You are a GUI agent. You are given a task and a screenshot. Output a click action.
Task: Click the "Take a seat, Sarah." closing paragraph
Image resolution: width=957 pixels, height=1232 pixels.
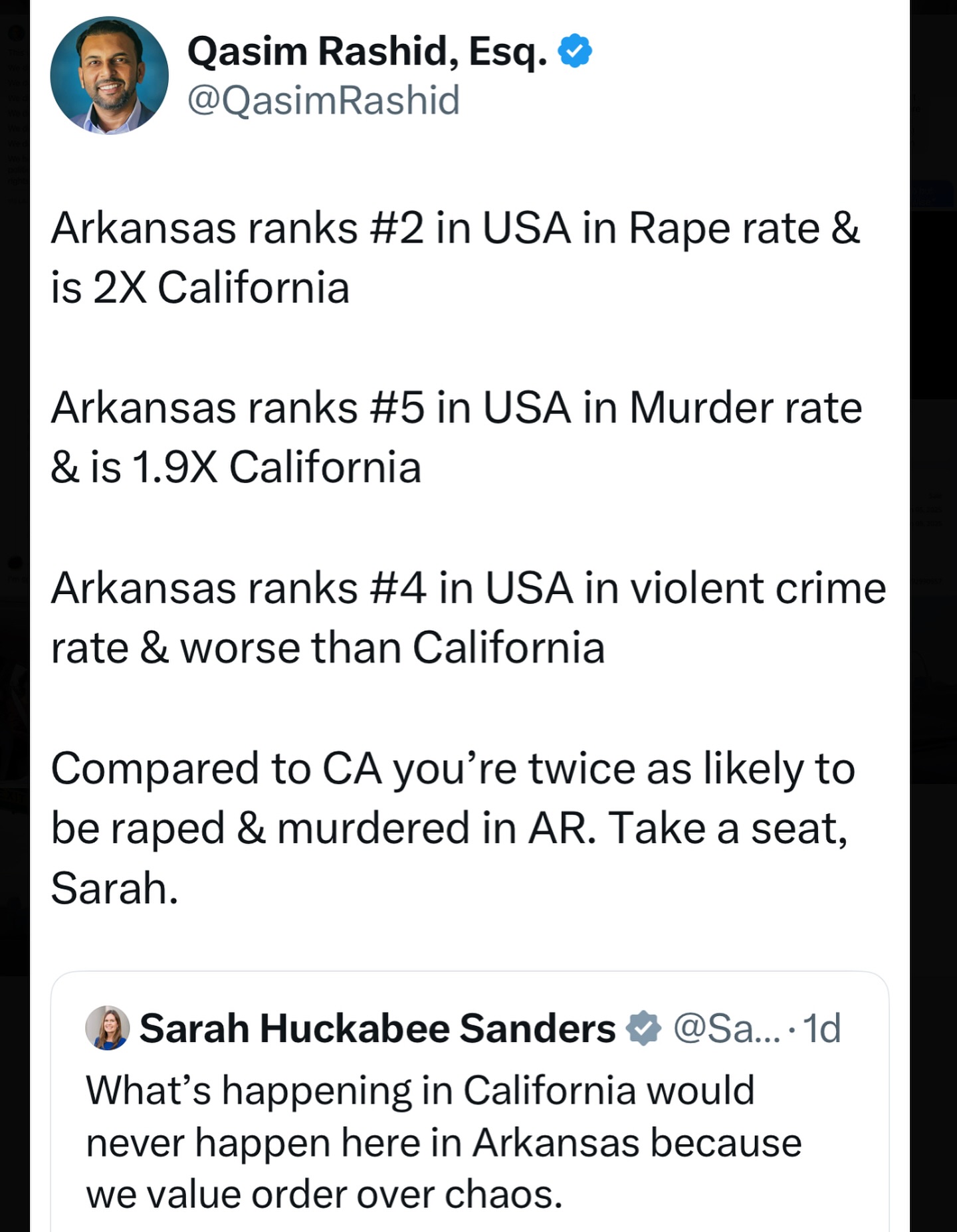point(452,828)
